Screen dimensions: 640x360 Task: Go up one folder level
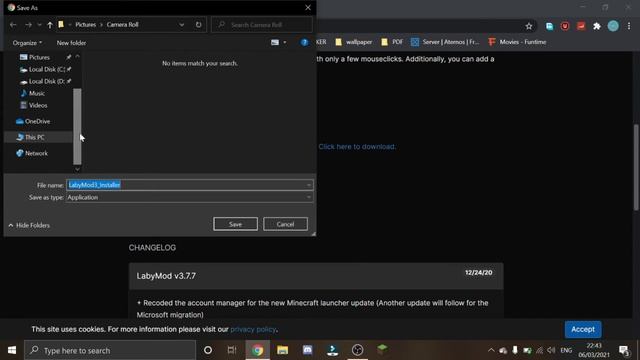pos(50,25)
